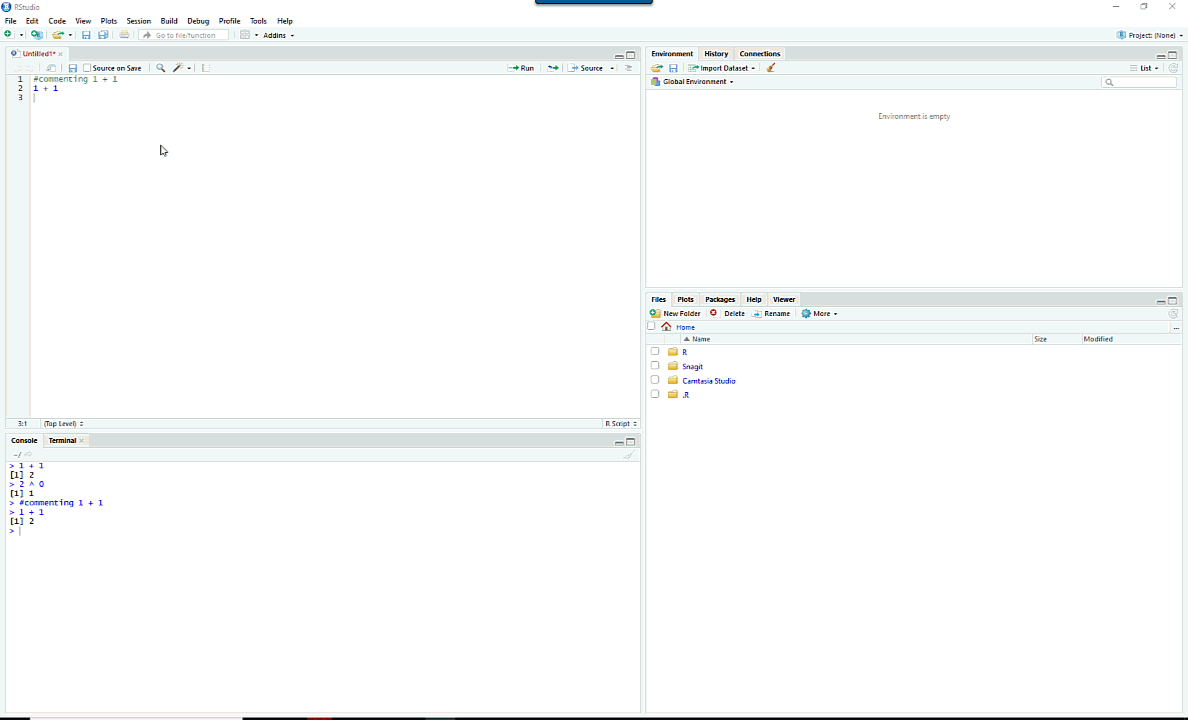Enable the Source on Save checkbox

(87, 68)
